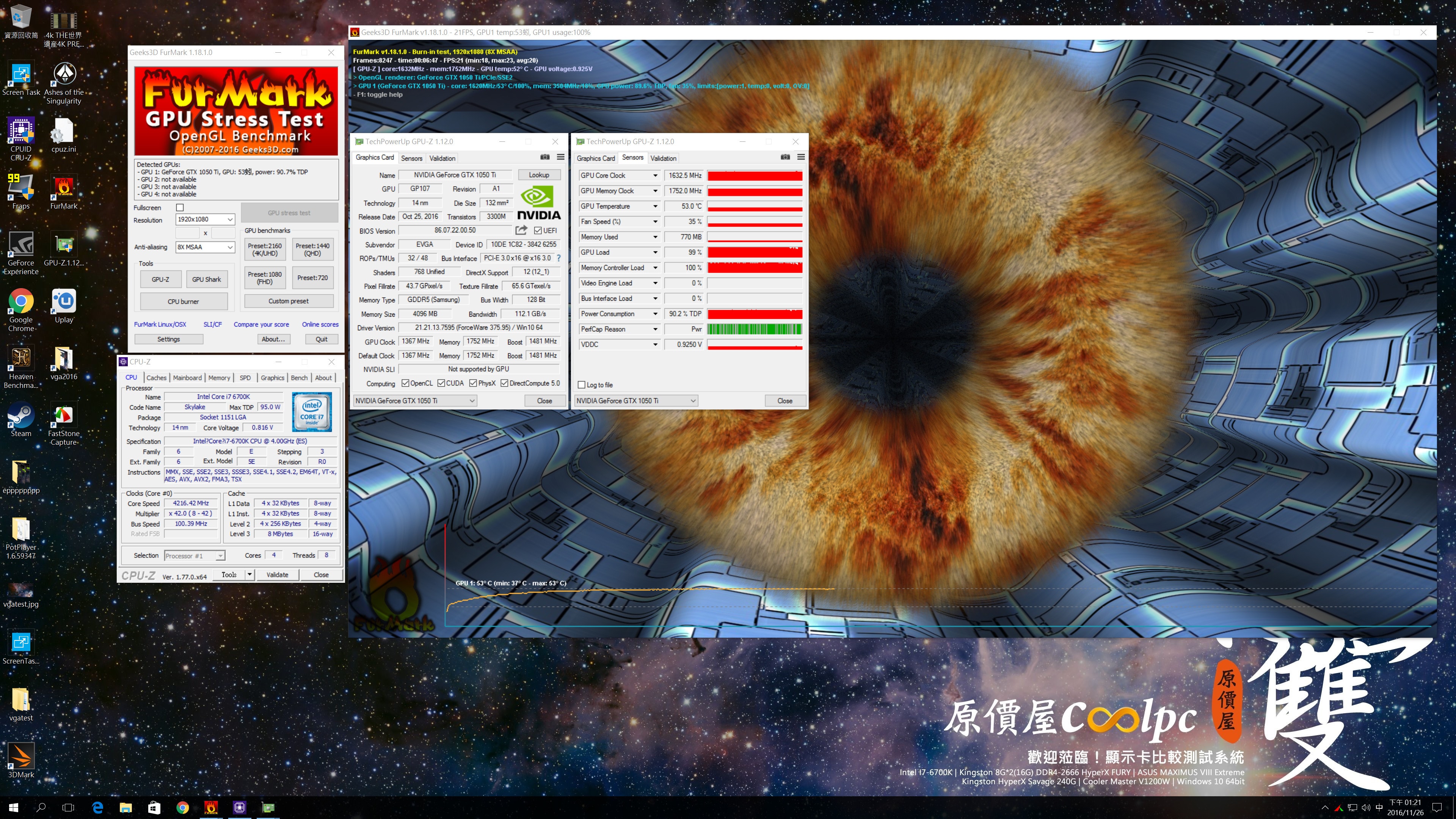The width and height of the screenshot is (1456, 819).
Task: Click the BIOS save/share icon in GPU-Z
Action: point(521,230)
